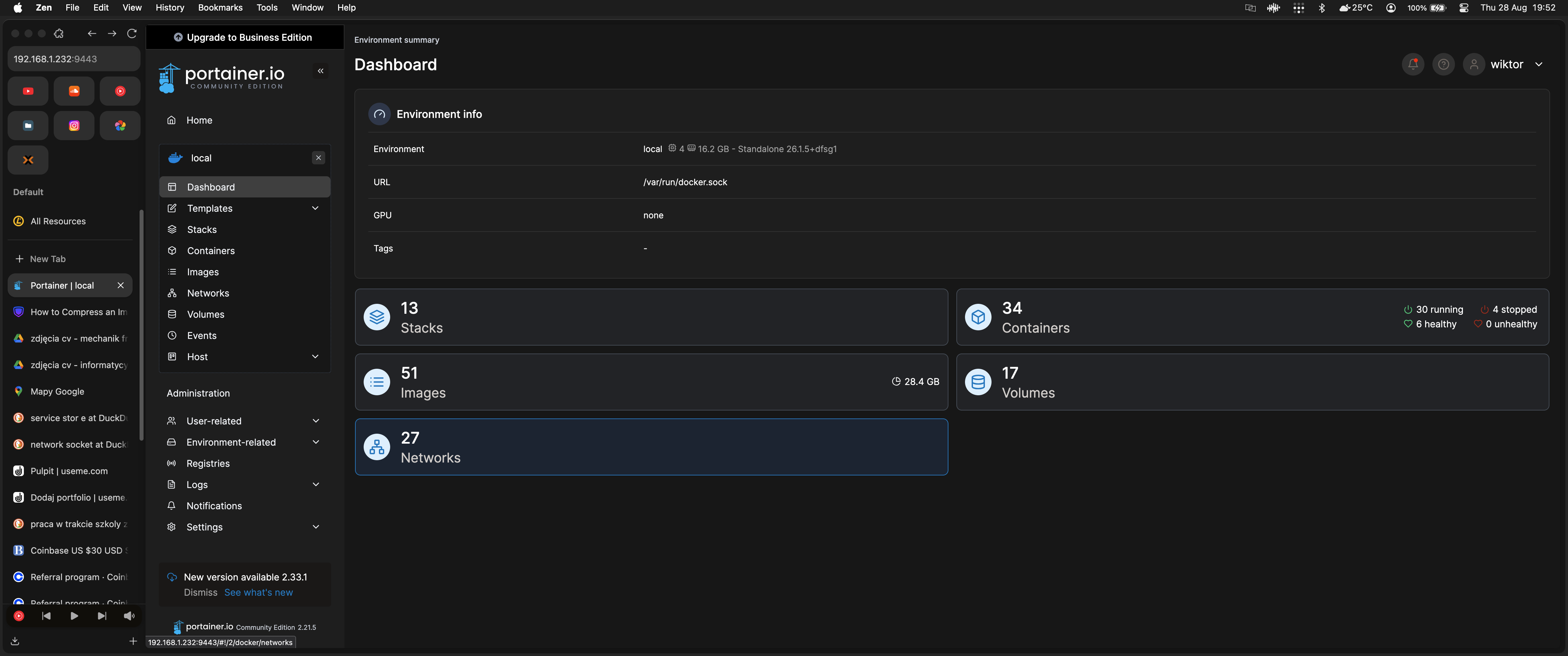Screen dimensions: 1568x656
Task: Click the Environment info gauge icon
Action: [x=379, y=114]
